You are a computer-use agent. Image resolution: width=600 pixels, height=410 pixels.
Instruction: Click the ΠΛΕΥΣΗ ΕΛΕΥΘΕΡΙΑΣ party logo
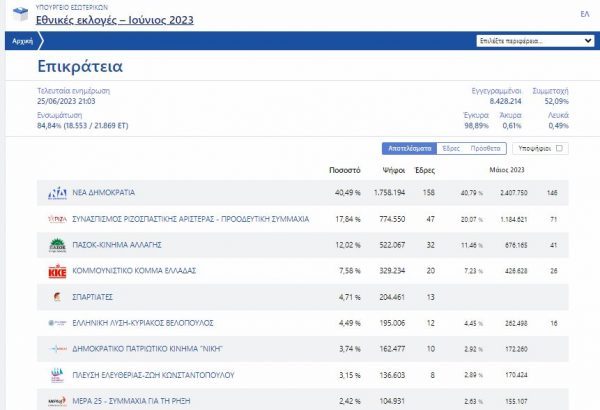coord(58,375)
